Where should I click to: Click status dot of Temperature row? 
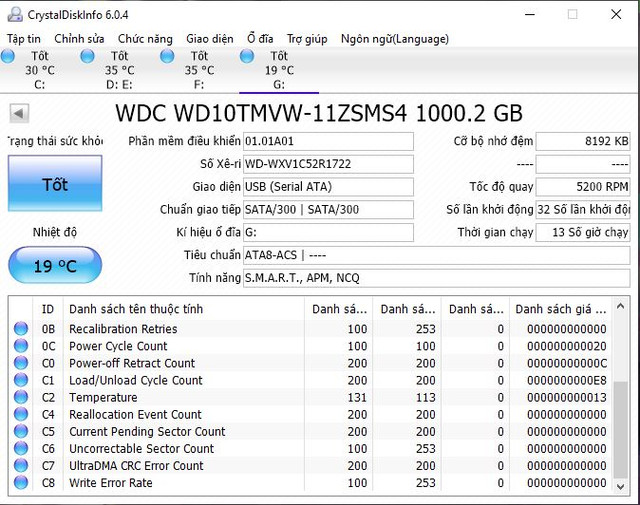[x=21, y=397]
